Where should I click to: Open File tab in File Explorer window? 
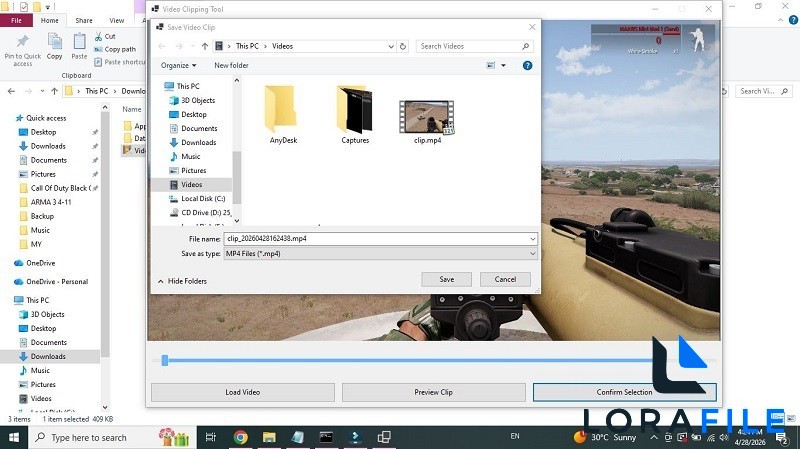[x=16, y=20]
